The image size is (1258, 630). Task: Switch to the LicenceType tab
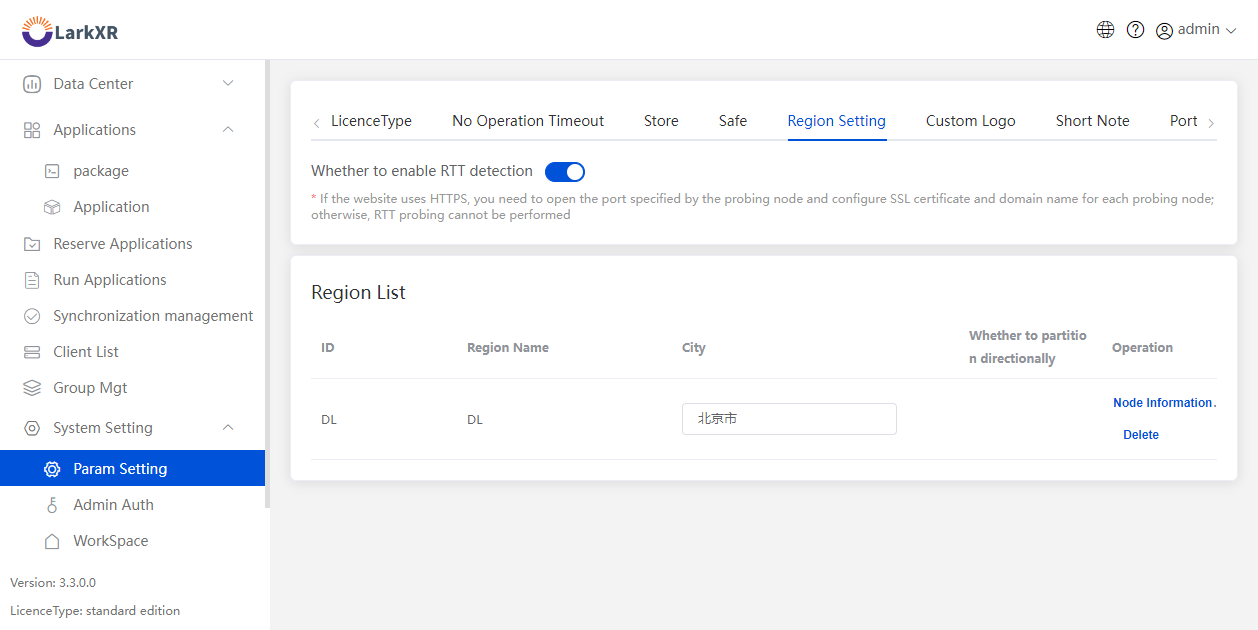(x=371, y=121)
